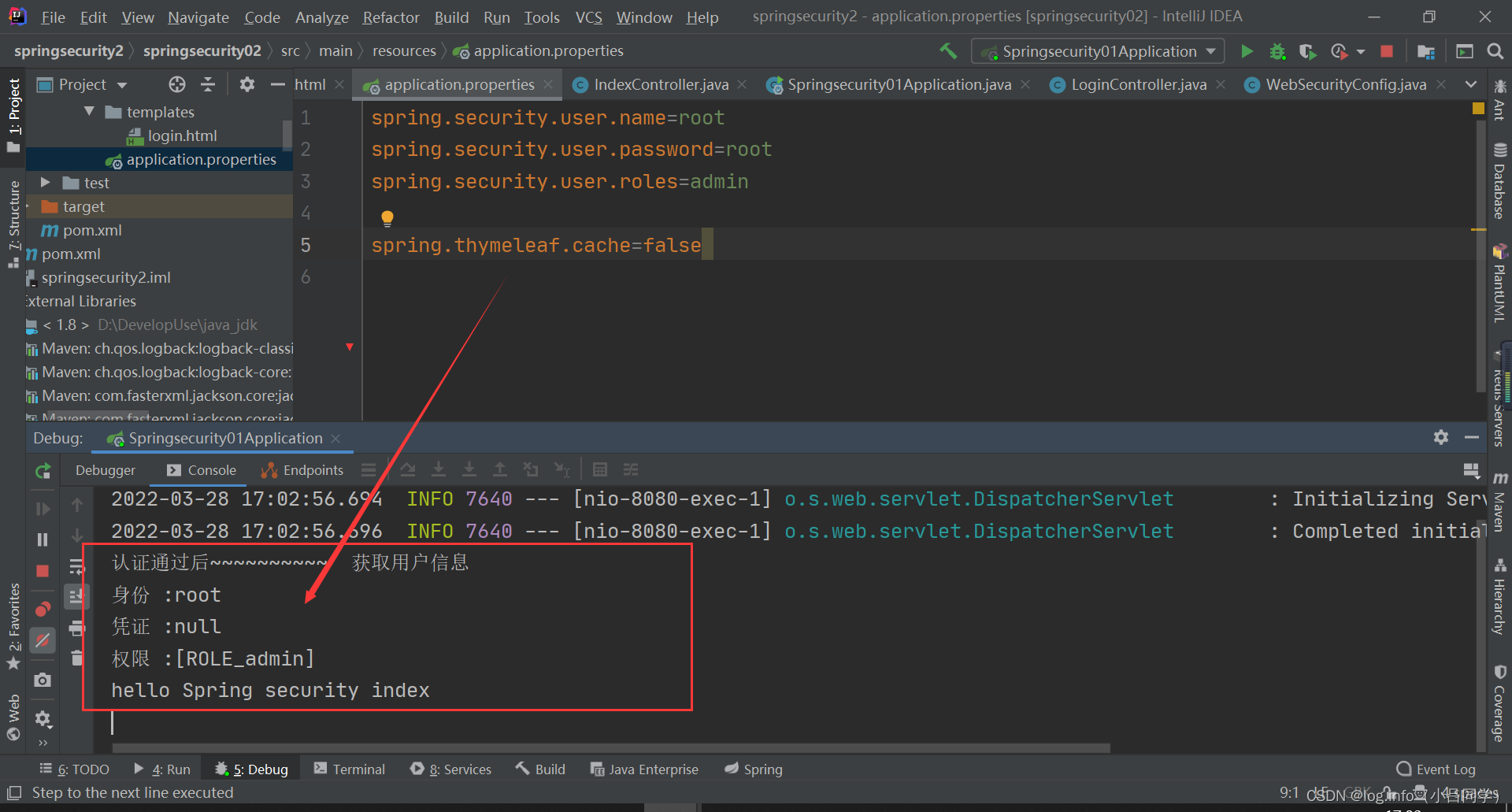Viewport: 1512px width, 812px height.
Task: Hide the Project panel with minus icon
Action: 277,84
